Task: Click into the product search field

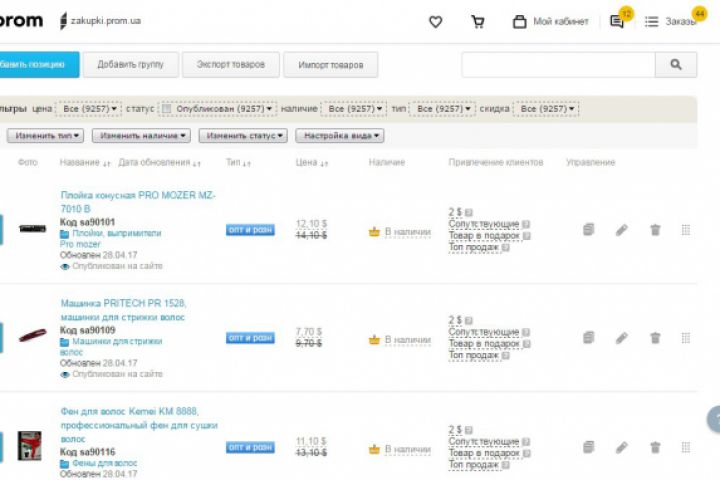Action: click(558, 65)
